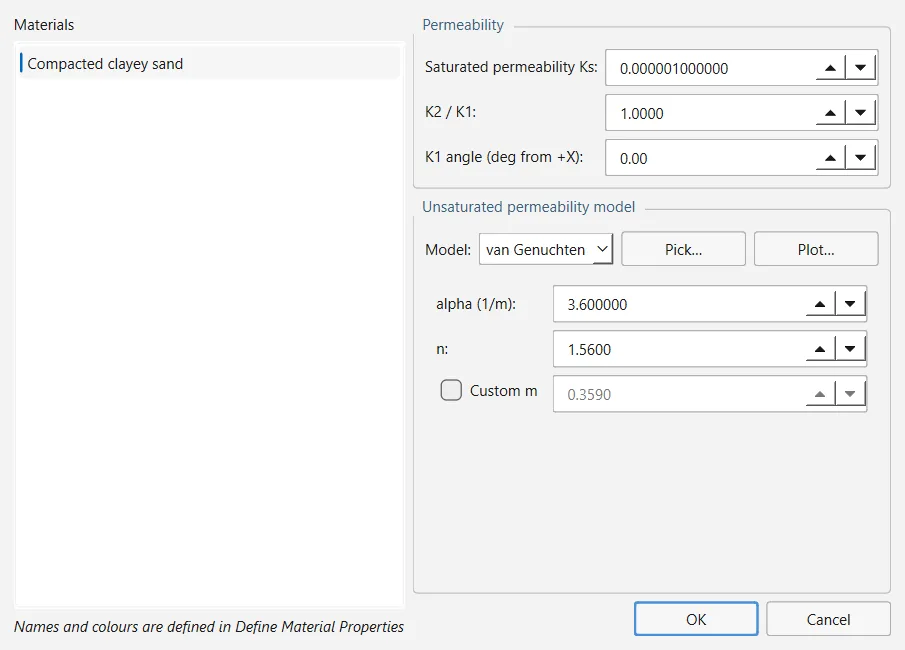Click the note about Define Material Properties
905x650 pixels.
[x=209, y=627]
